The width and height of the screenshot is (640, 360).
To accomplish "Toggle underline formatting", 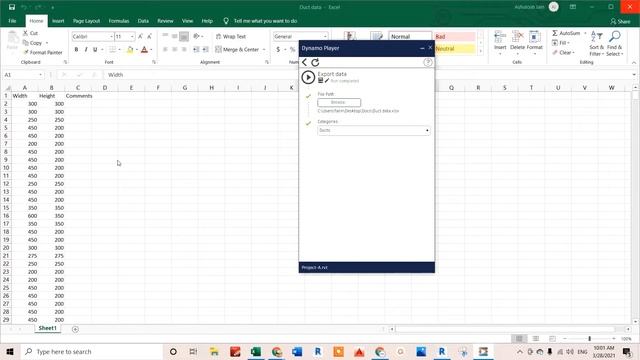I will pyautogui.click(x=95, y=49).
